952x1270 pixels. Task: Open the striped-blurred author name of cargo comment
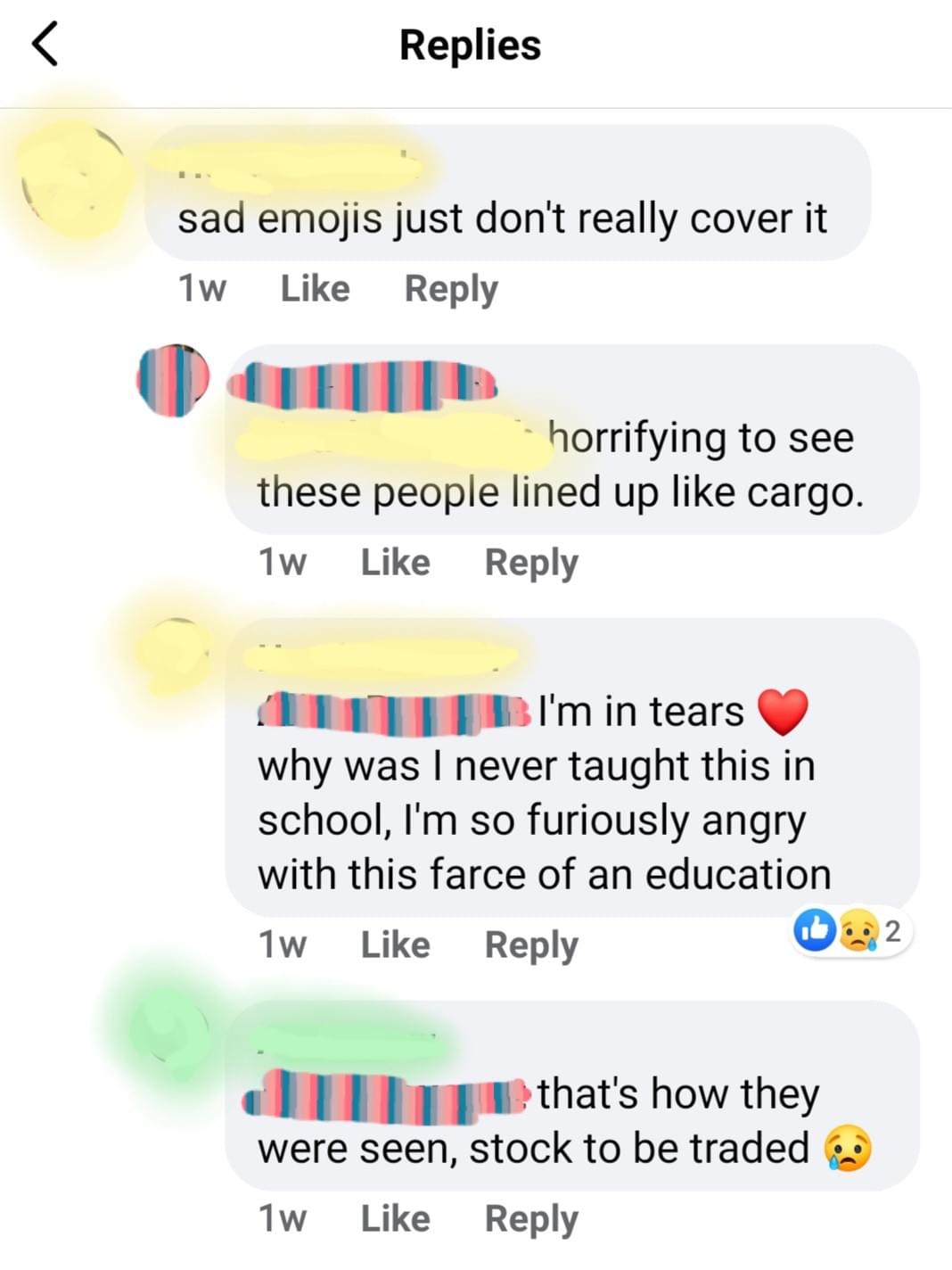coord(362,384)
